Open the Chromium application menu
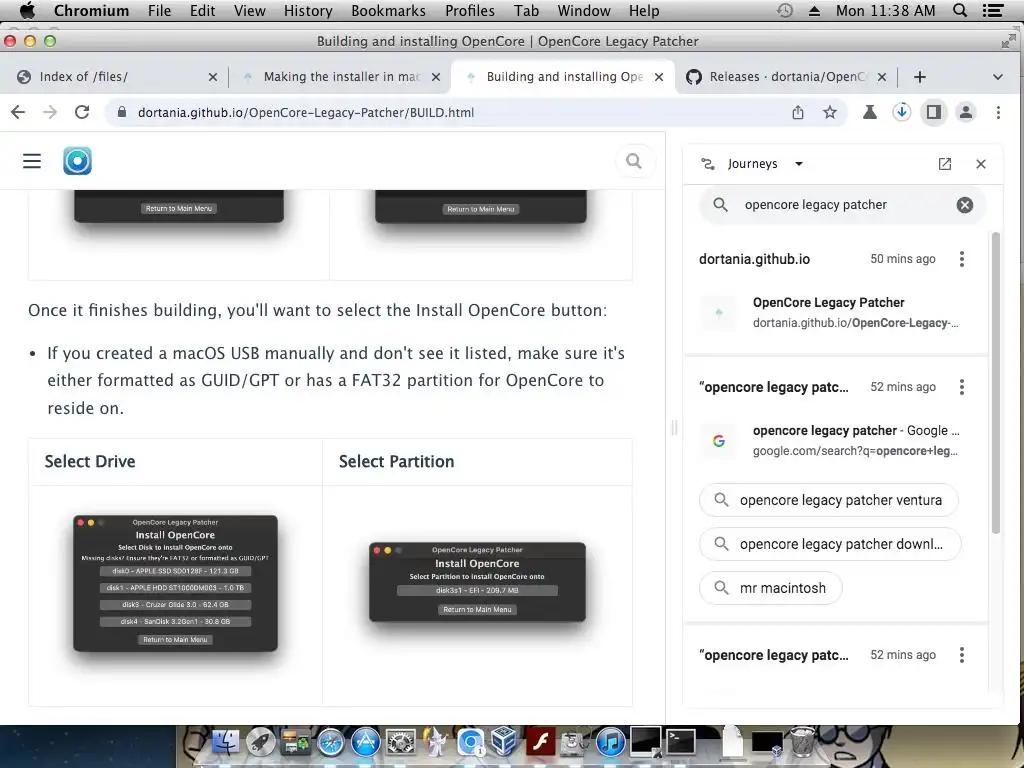 pyautogui.click(x=91, y=10)
